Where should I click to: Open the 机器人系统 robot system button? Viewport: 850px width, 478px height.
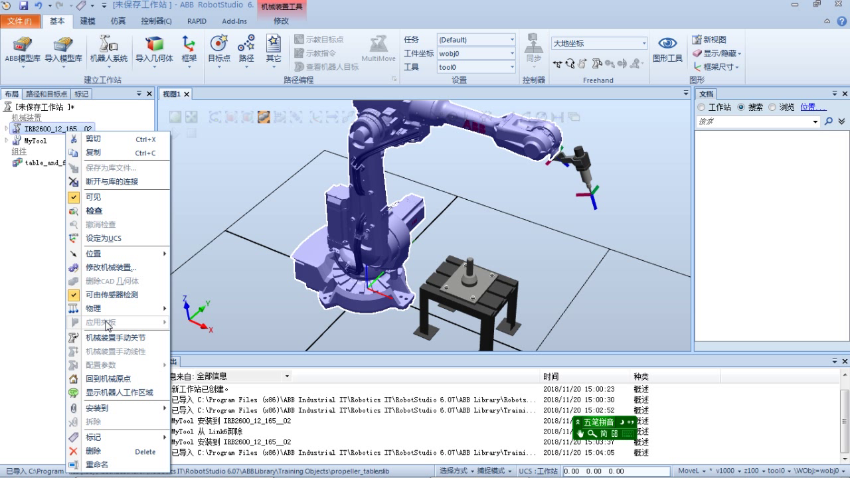click(x=108, y=49)
